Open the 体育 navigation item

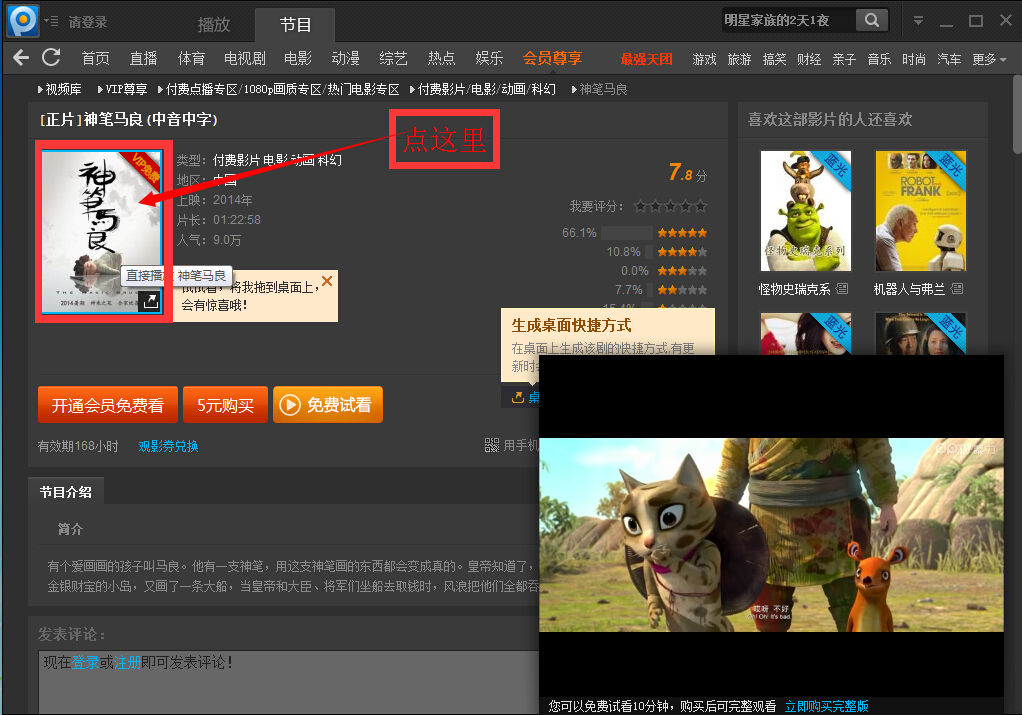pyautogui.click(x=191, y=59)
